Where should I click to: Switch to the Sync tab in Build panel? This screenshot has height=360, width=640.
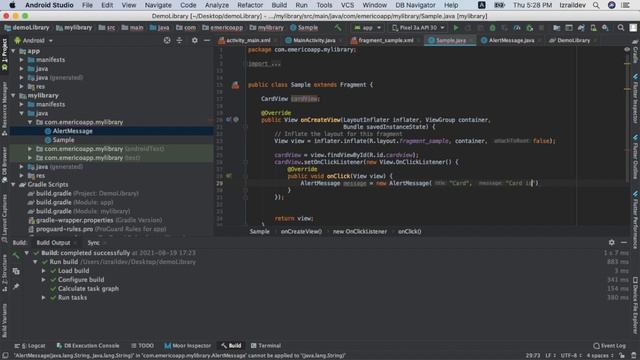pyautogui.click(x=93, y=242)
